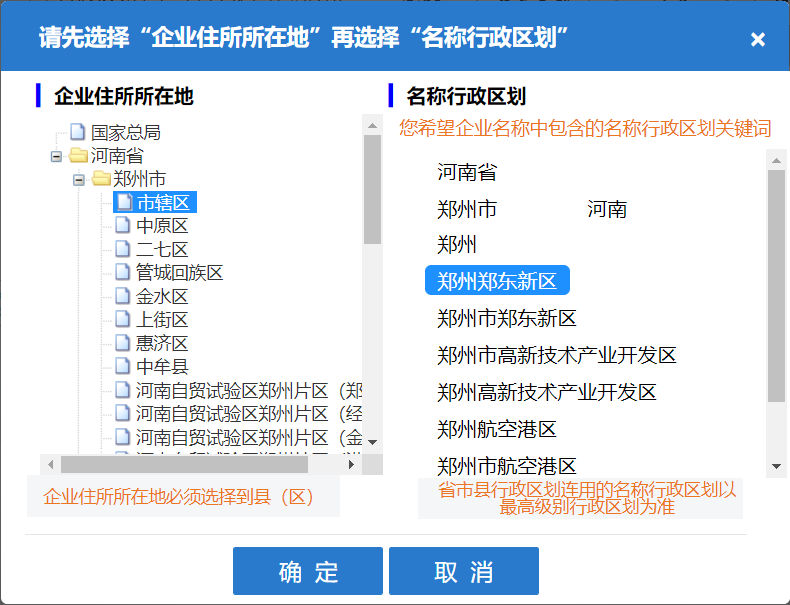
Task: Pick 郑州市航空港区 option
Action: point(507,466)
